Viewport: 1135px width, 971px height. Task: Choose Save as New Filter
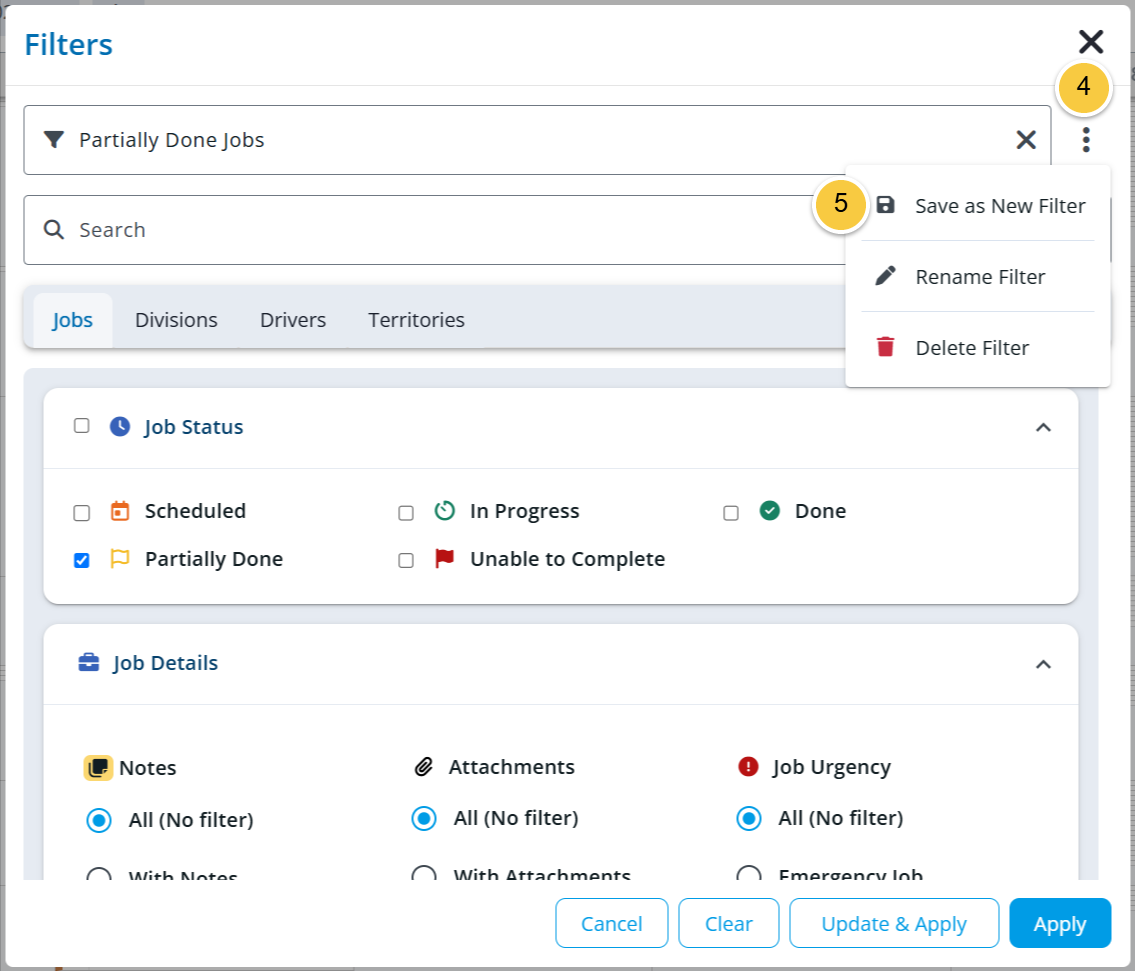(x=978, y=206)
